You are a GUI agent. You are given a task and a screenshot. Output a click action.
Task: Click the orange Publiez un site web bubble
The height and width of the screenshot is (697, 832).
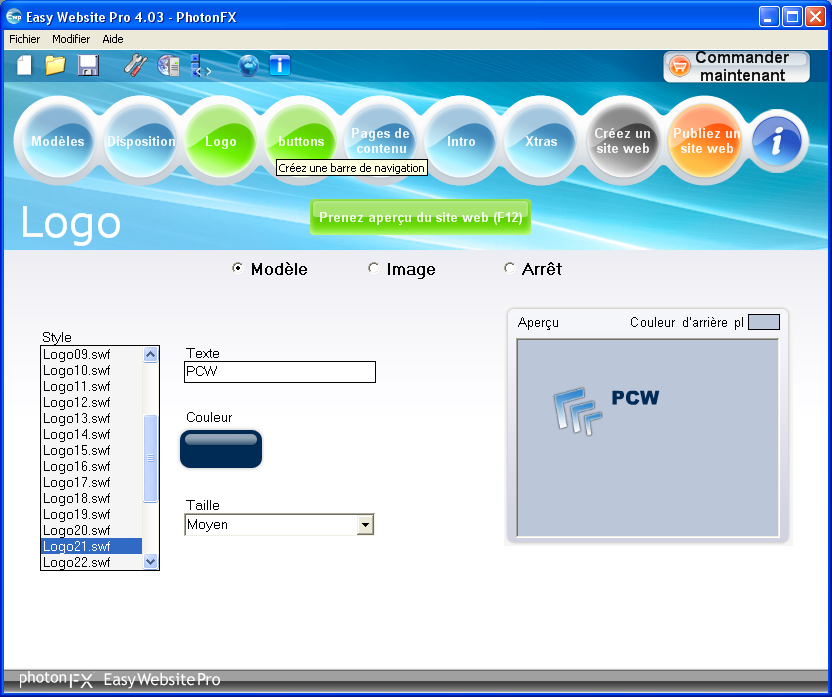point(706,141)
